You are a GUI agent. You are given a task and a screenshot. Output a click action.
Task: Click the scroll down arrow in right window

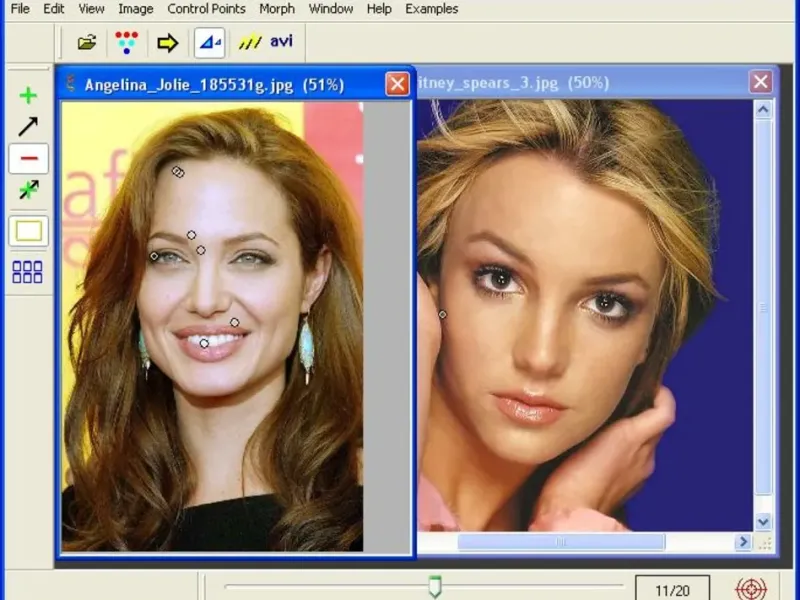pos(763,522)
